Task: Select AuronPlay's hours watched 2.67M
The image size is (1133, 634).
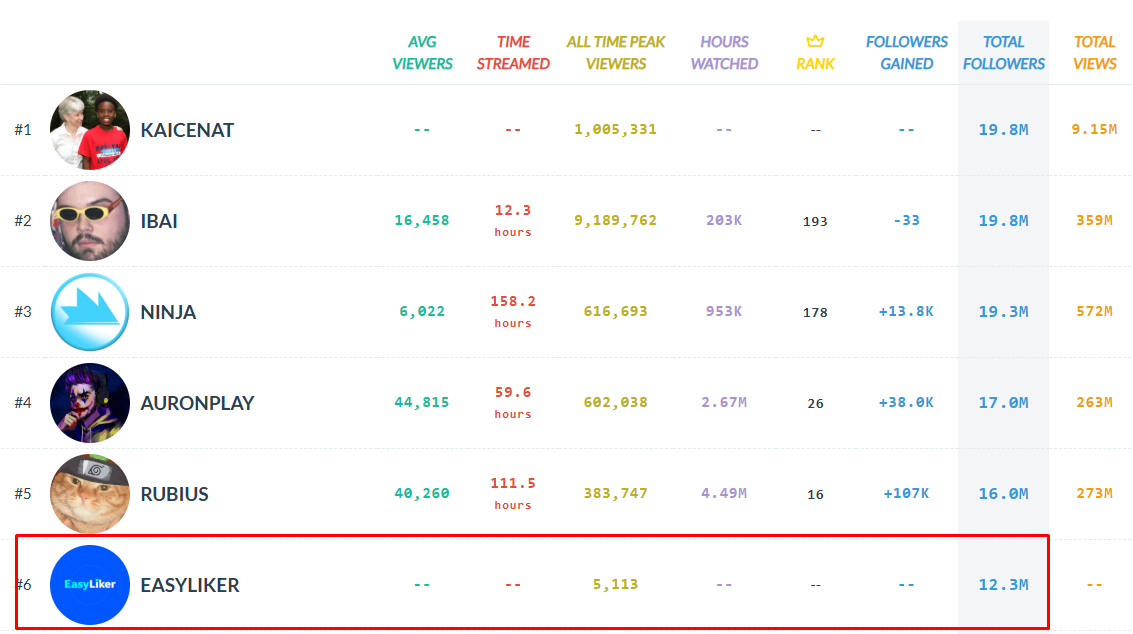Action: point(724,403)
